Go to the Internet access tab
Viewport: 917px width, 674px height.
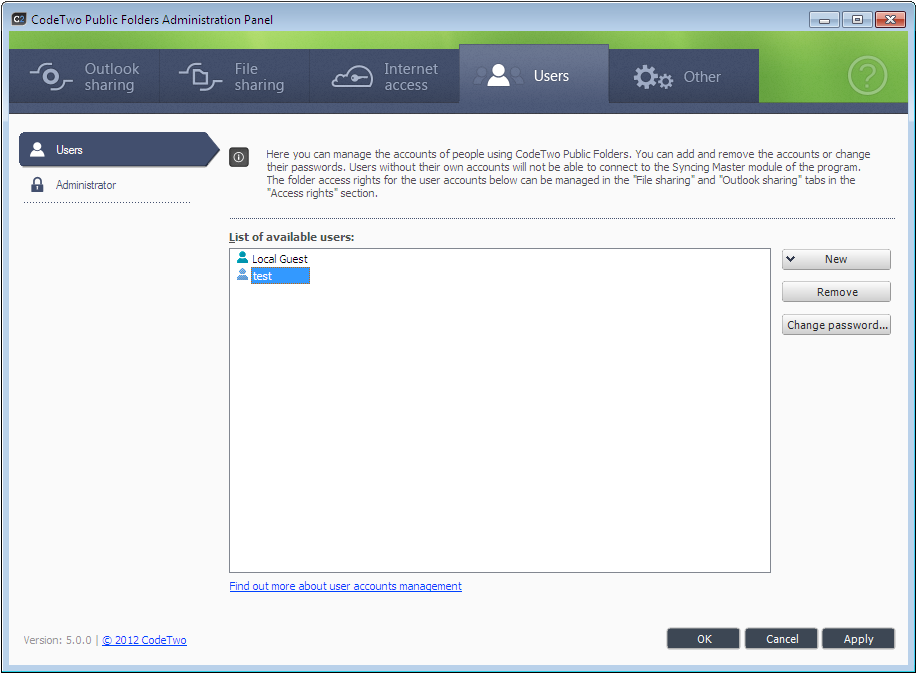coord(384,76)
